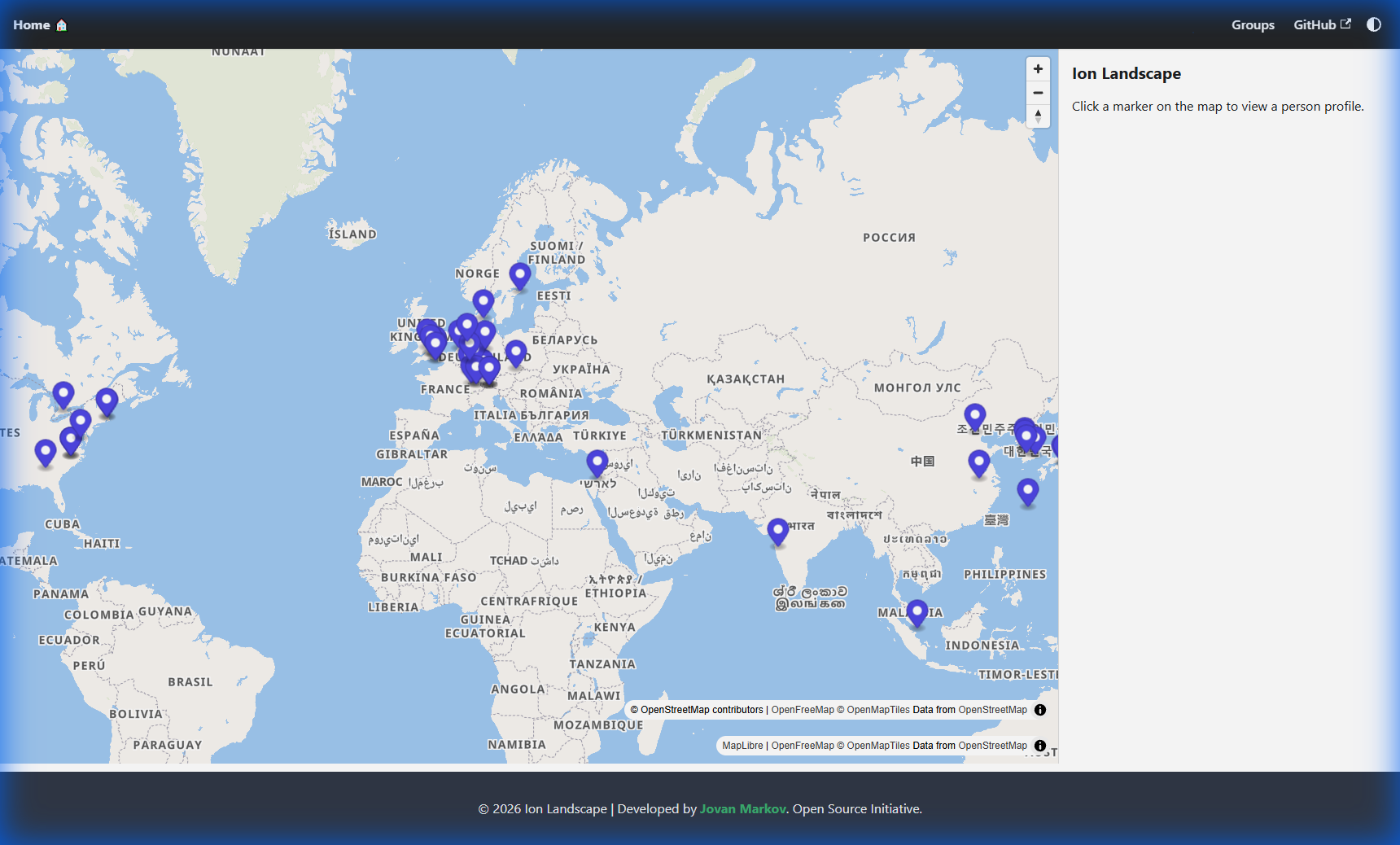Viewport: 1400px width, 845px height.
Task: Open Jovan Markov developer link
Action: (x=742, y=808)
